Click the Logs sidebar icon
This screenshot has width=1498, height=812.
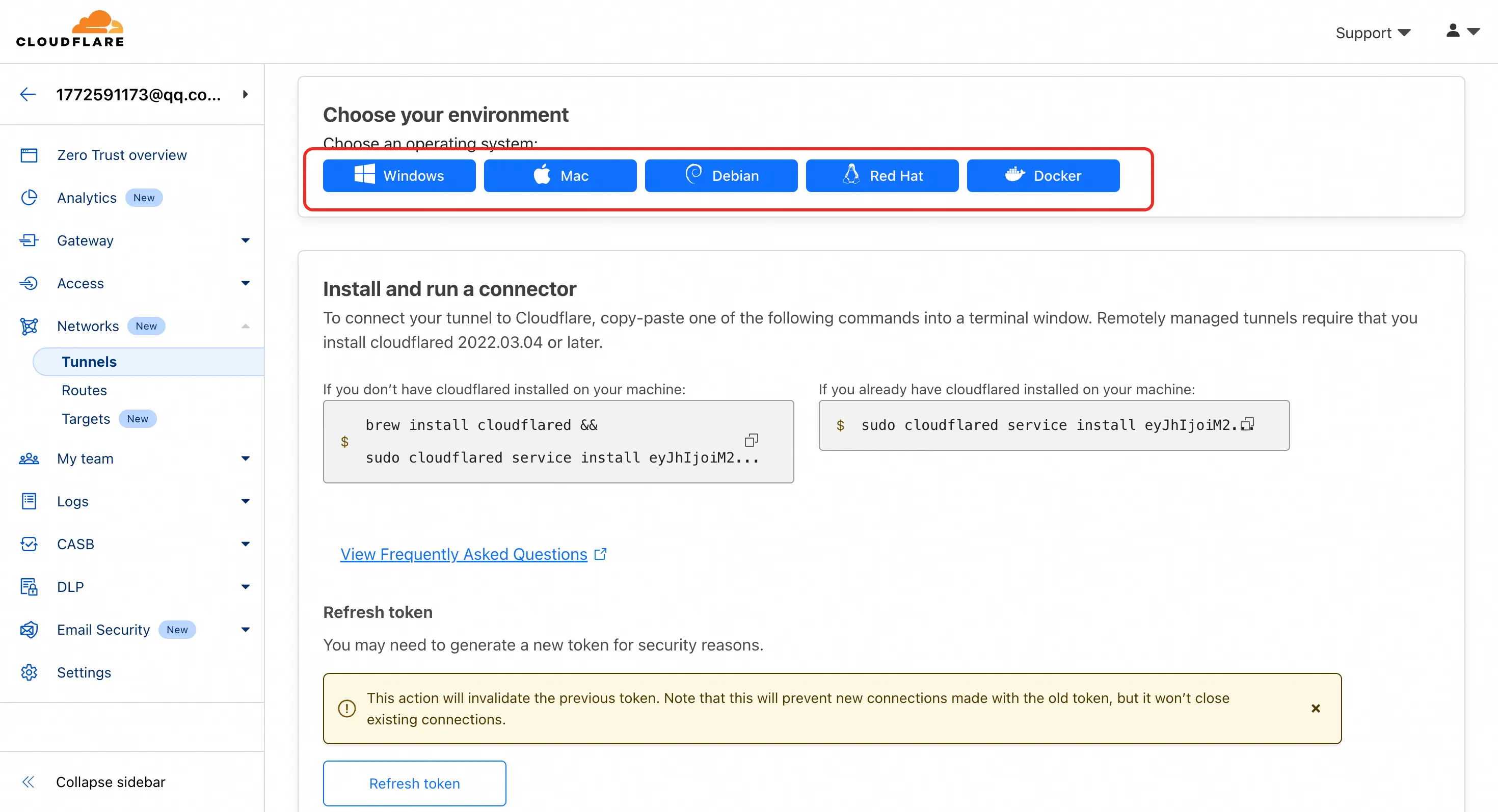[29, 501]
